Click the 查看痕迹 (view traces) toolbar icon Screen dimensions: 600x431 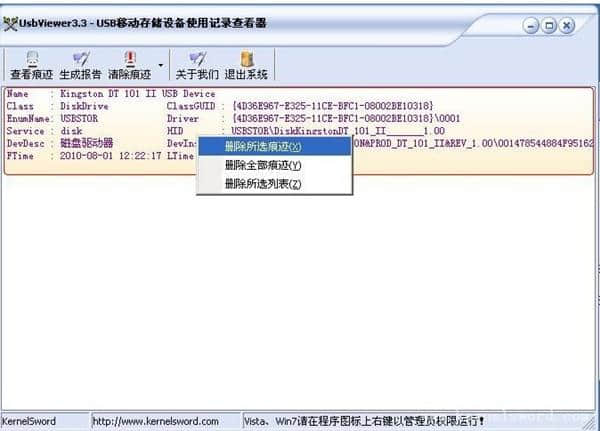click(31, 66)
